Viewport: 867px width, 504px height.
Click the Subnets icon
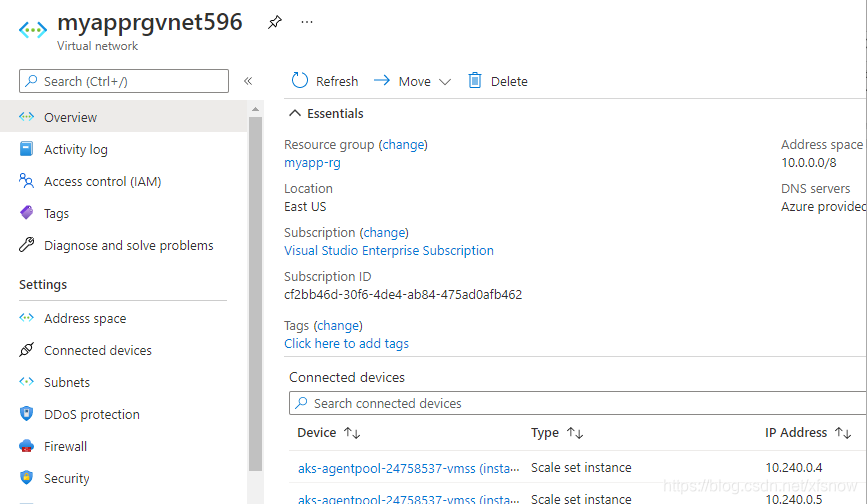[27, 382]
